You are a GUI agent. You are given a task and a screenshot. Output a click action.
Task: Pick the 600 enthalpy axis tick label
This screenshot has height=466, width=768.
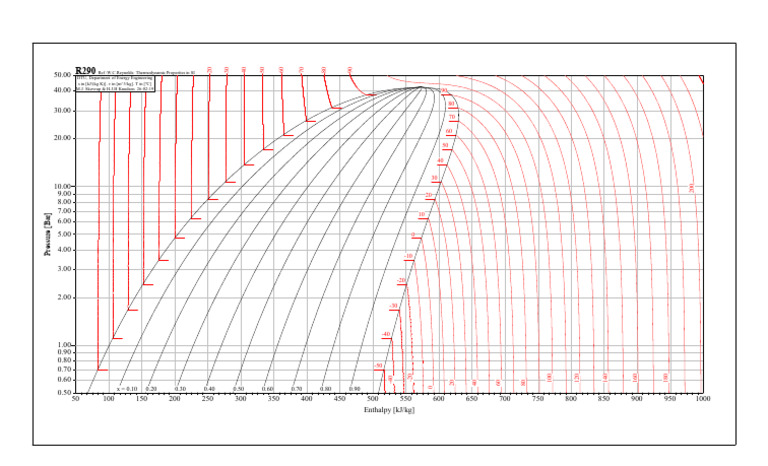click(x=439, y=399)
